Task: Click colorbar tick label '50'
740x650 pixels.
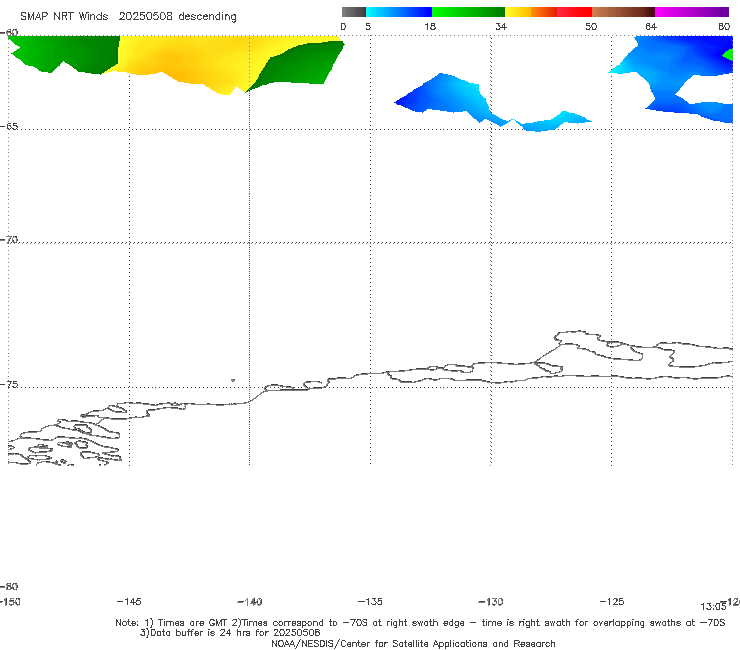Action: tap(591, 27)
